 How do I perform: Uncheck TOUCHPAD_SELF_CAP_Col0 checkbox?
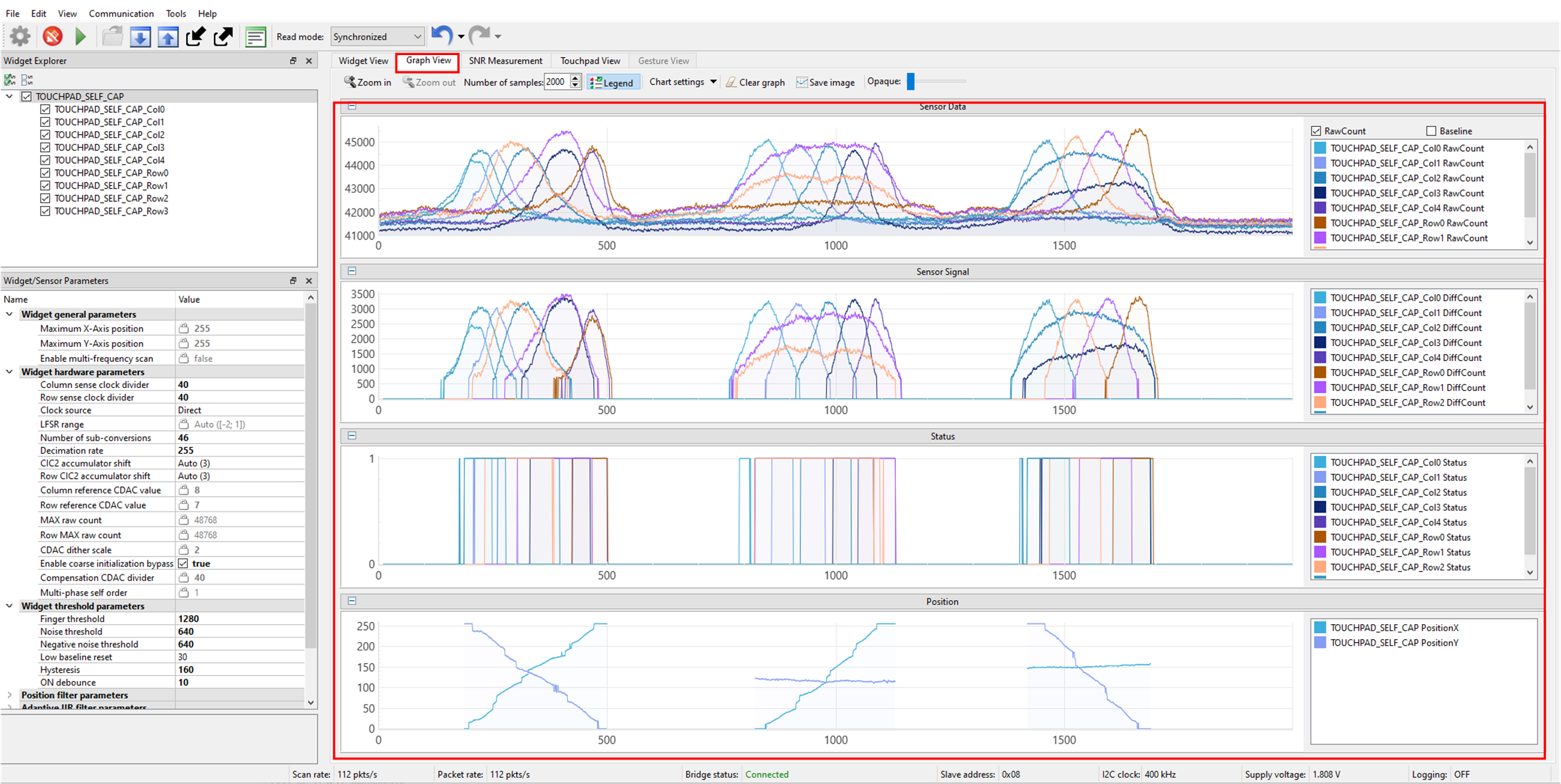pos(45,109)
